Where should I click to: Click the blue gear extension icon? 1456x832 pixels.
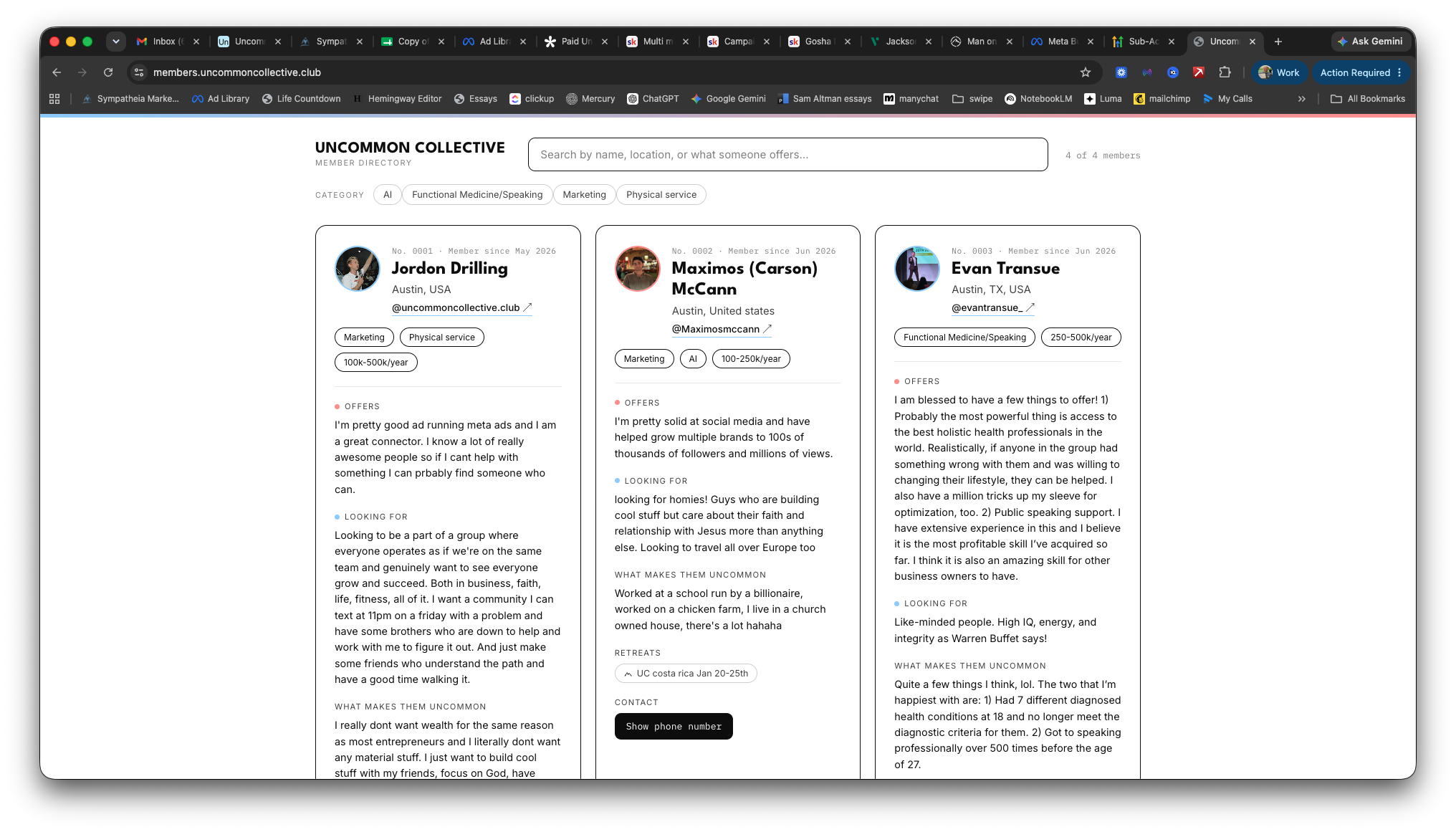(1121, 72)
